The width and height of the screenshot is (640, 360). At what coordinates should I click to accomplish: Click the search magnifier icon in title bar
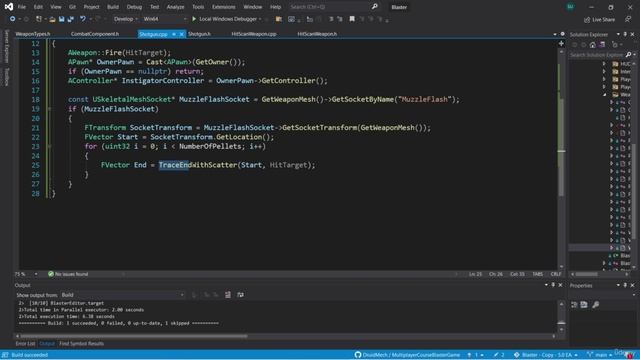[375, 7]
